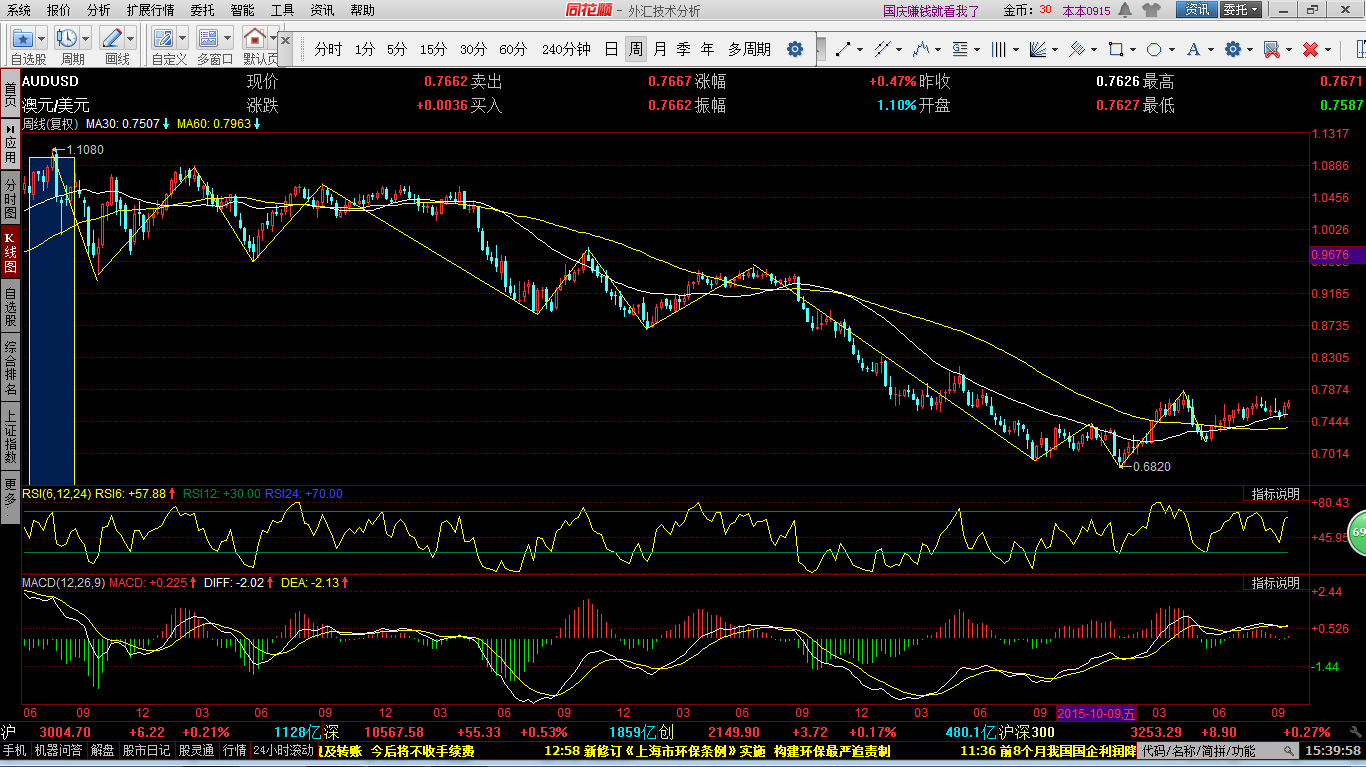Viewport: 1366px width, 767px height.
Task: Switch chart to 1分 period
Action: 365,49
